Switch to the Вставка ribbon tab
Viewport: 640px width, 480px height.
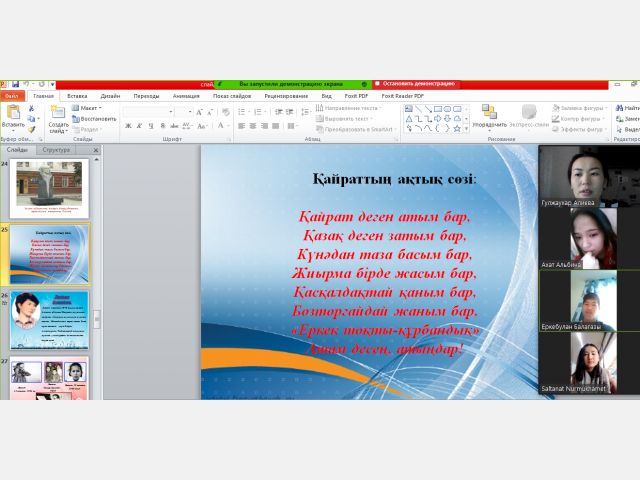click(x=77, y=96)
